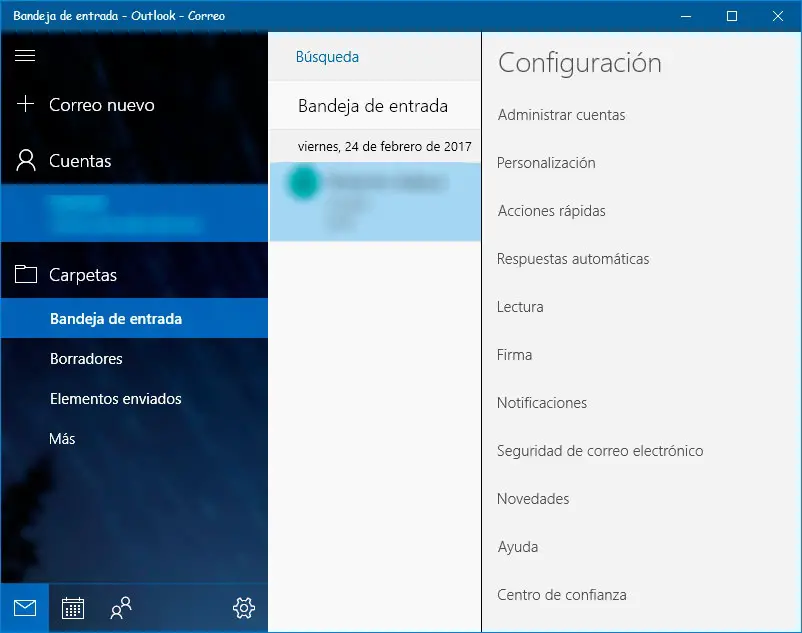Open Respuestas automáticas settings
802x633 pixels.
tap(573, 259)
